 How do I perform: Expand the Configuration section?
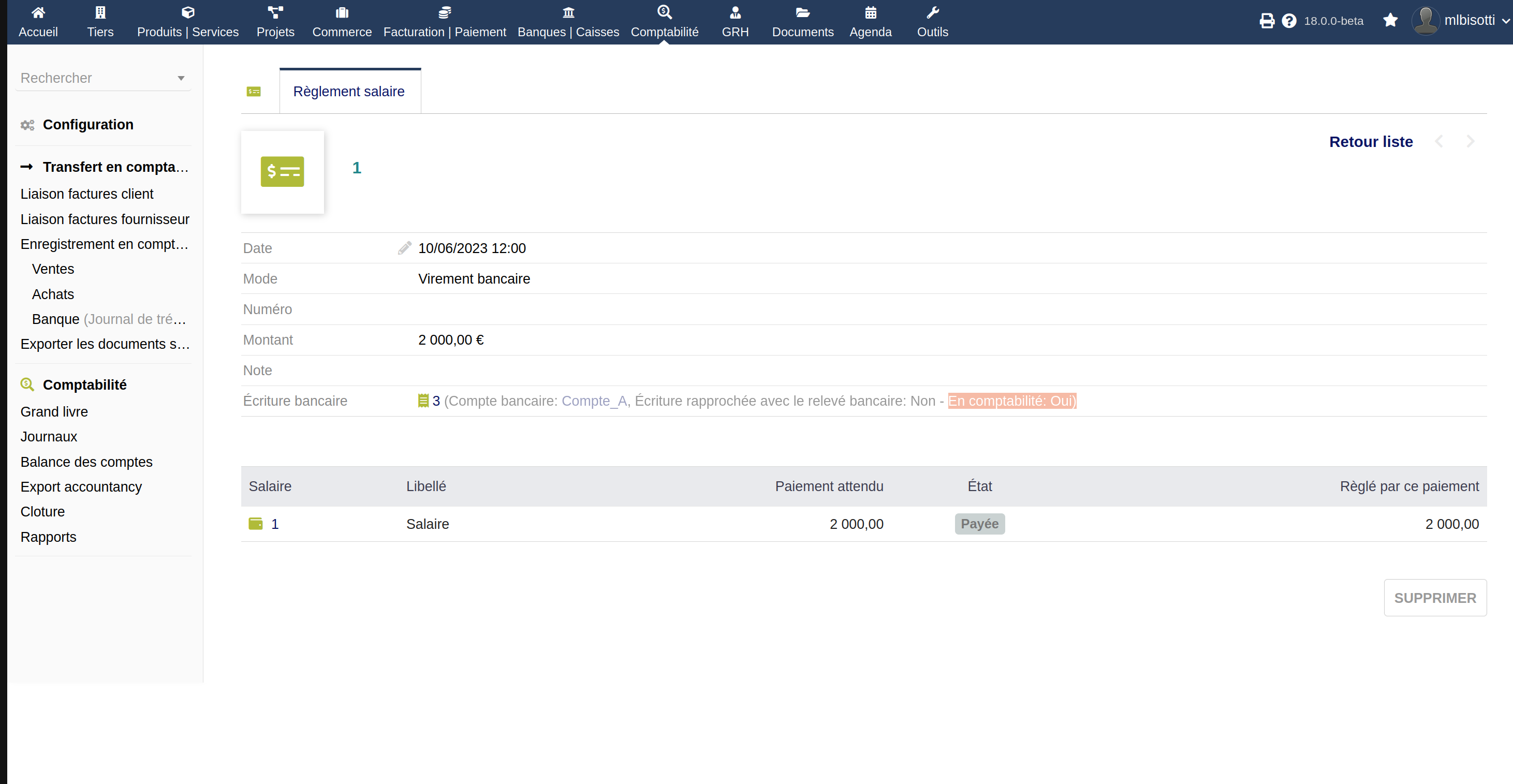[88, 125]
